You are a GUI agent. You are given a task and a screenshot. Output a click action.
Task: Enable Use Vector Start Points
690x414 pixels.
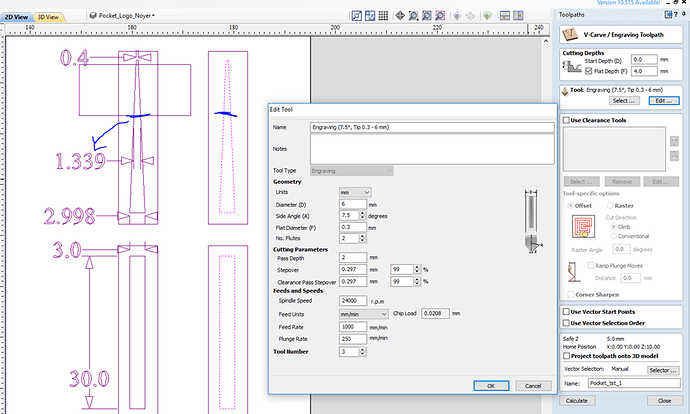(x=566, y=312)
